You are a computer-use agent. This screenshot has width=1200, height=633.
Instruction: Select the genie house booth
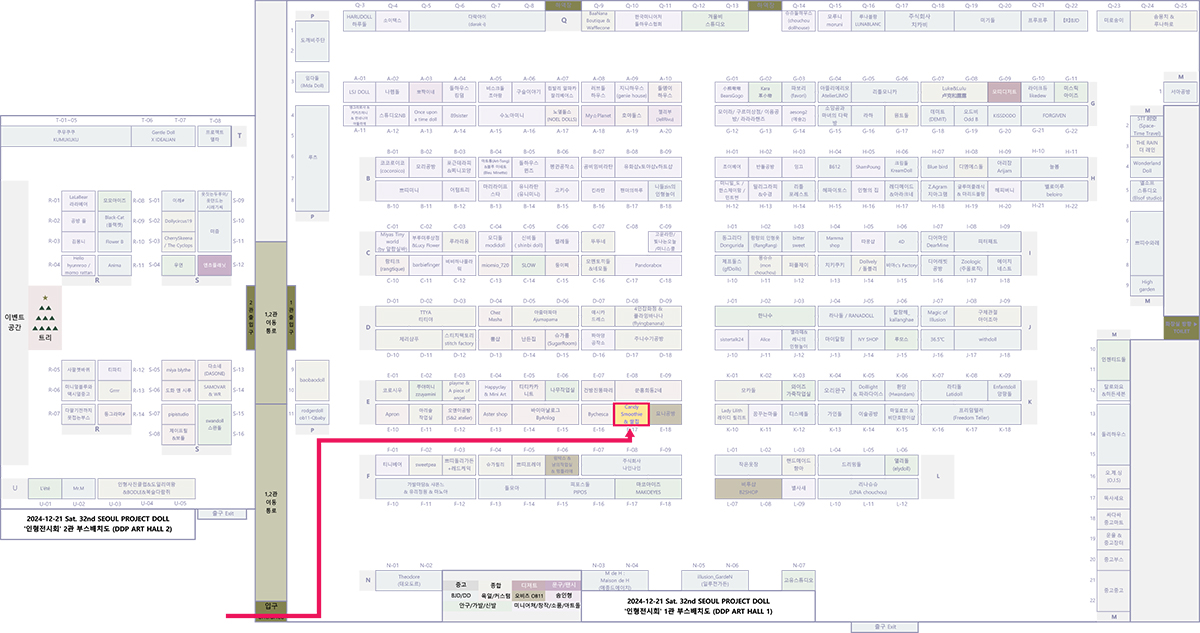point(632,90)
